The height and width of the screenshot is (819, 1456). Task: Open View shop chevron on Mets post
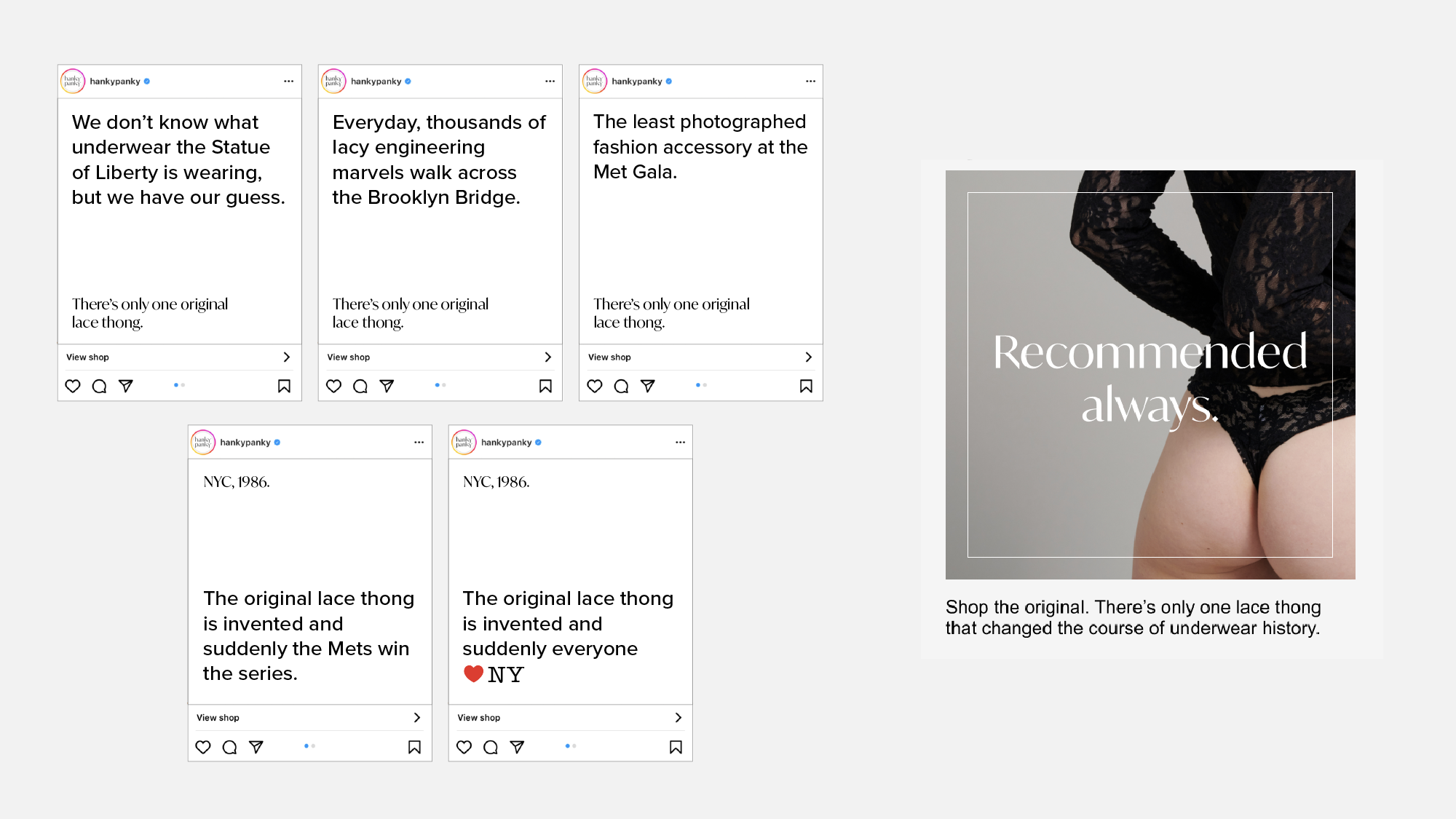[417, 718]
